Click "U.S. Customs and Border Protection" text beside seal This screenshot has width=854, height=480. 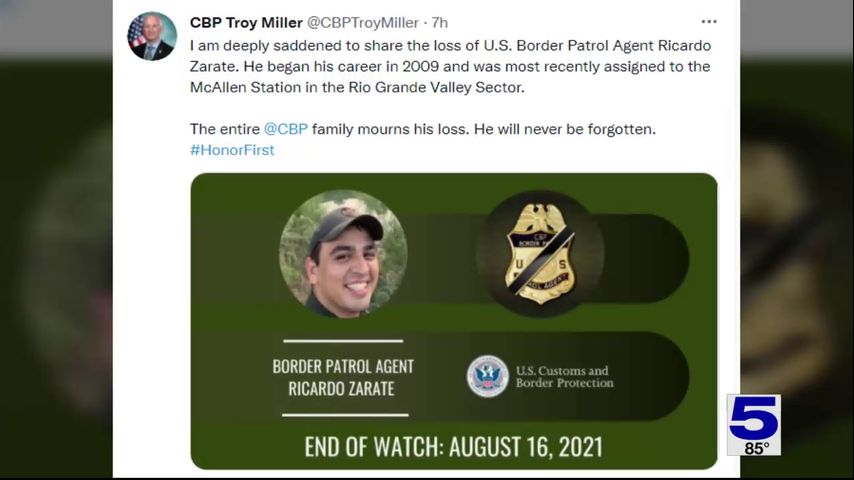click(564, 377)
